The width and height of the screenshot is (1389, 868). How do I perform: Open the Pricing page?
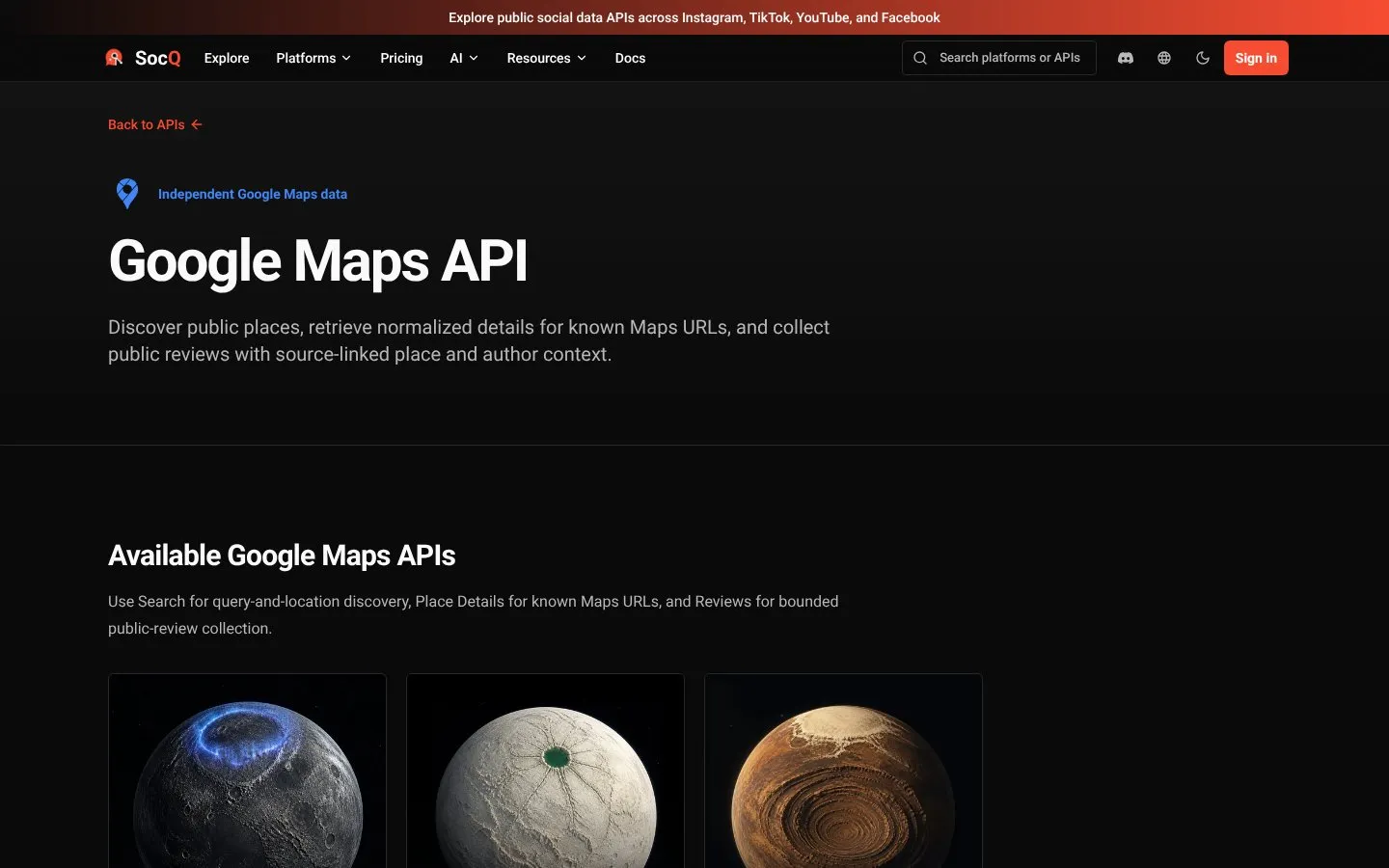401,58
